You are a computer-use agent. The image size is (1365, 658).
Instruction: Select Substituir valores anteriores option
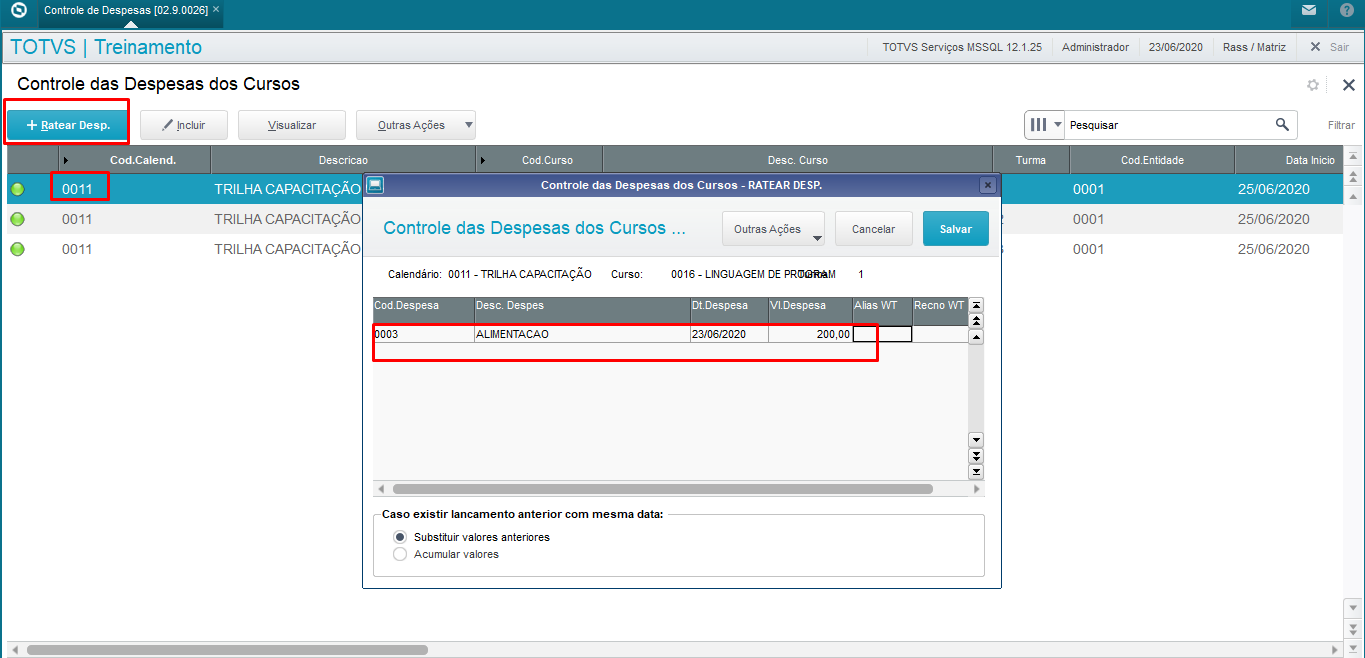(x=400, y=537)
